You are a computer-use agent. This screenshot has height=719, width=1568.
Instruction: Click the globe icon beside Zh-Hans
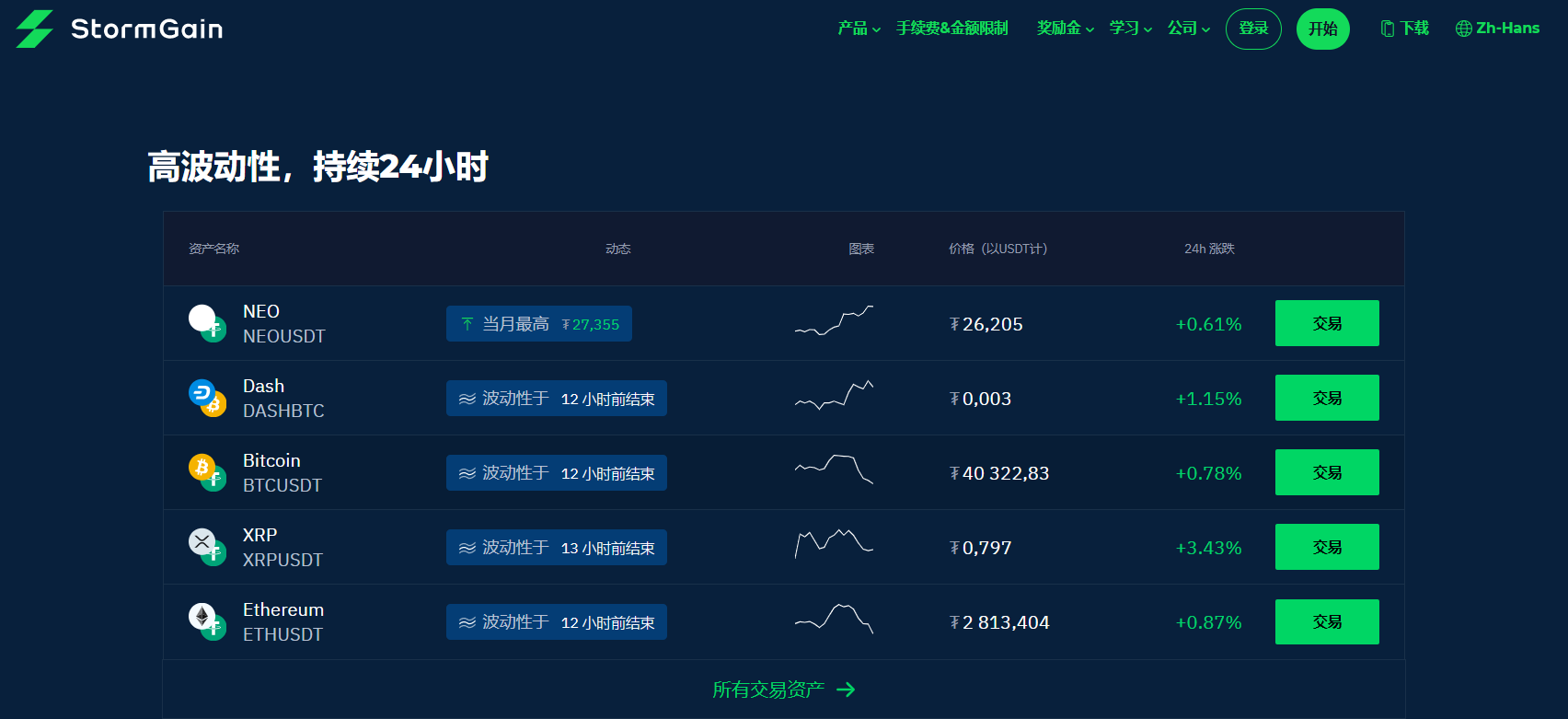point(1463,29)
